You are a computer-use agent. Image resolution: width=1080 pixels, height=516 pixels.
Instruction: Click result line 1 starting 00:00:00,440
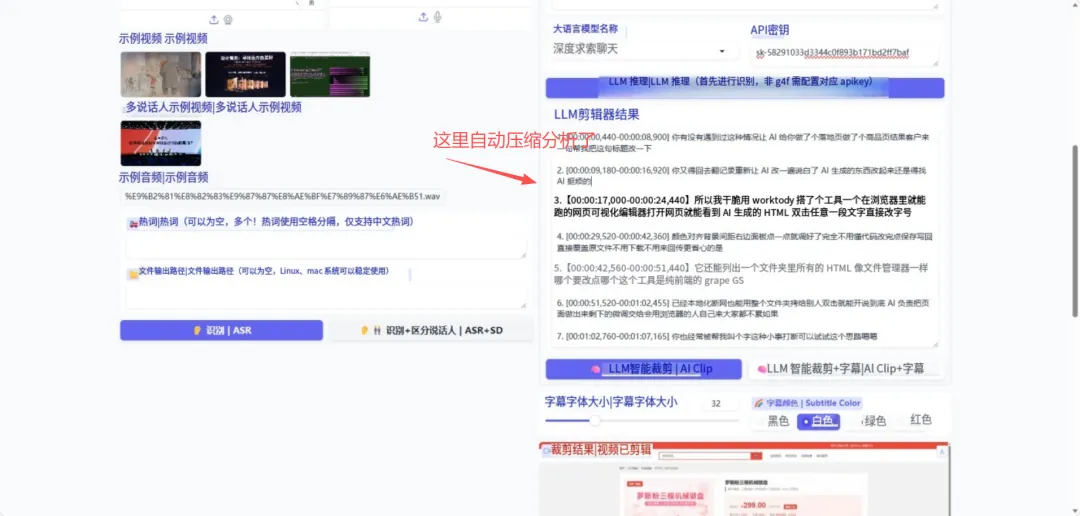[x=744, y=143]
